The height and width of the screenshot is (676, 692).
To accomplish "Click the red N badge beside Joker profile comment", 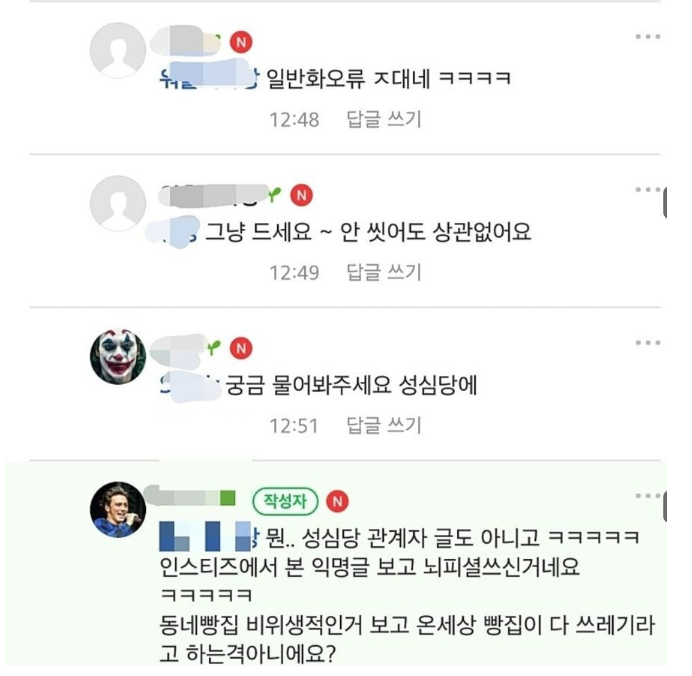I will tap(241, 349).
